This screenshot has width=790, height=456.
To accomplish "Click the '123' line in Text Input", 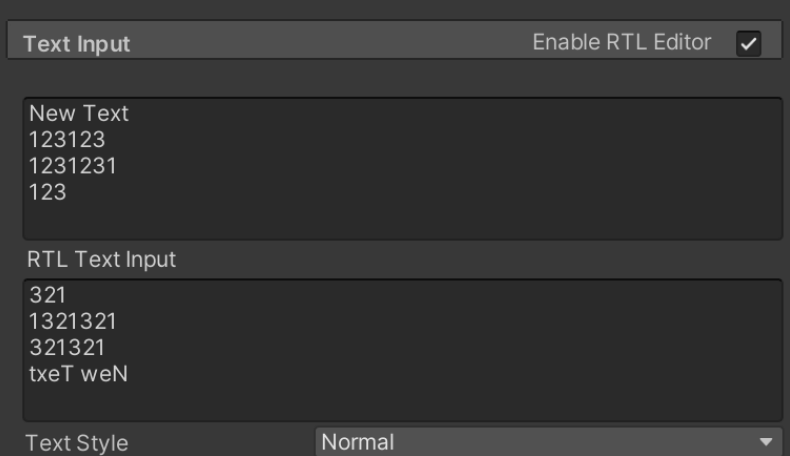I will pyautogui.click(x=48, y=192).
